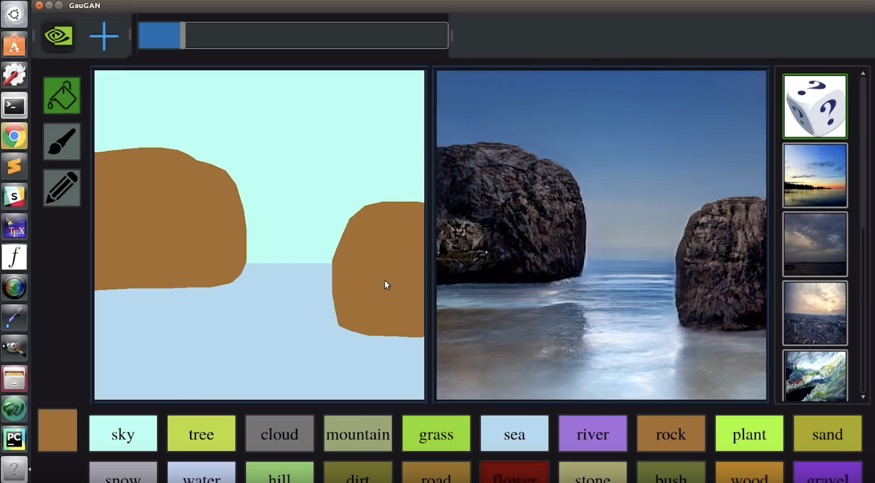Viewport: 875px width, 483px height.
Task: Click the style list scrollbar down arrow
Action: click(x=863, y=397)
